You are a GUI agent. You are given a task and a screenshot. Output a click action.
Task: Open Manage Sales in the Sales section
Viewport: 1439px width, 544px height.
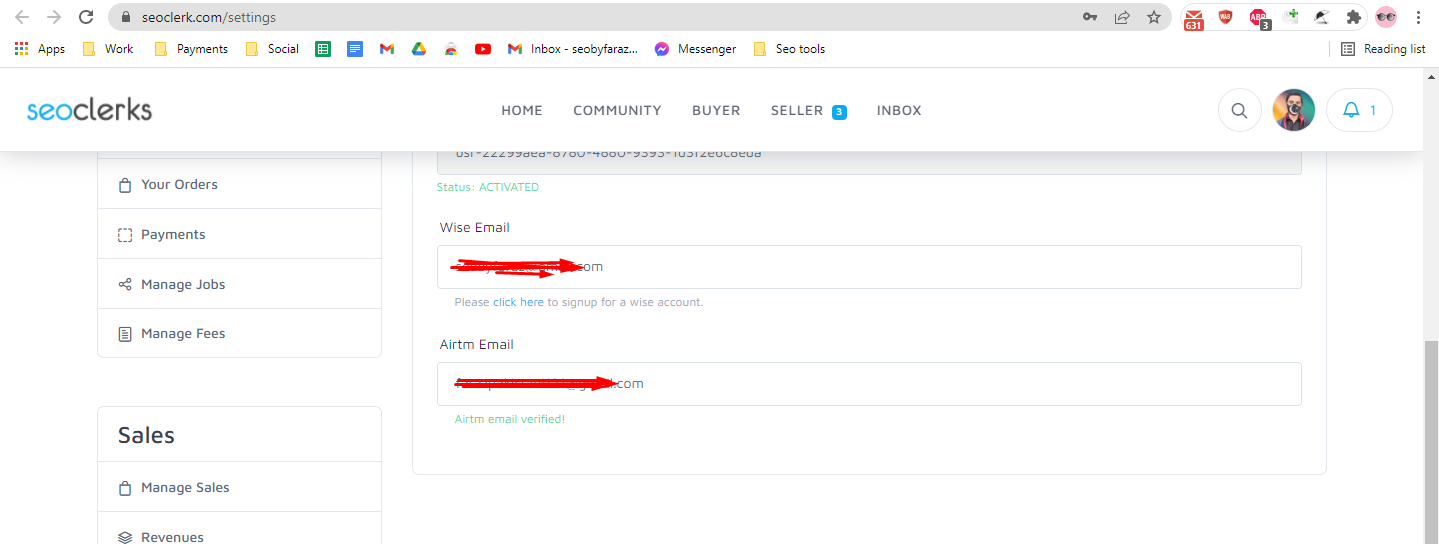pyautogui.click(x=239, y=487)
